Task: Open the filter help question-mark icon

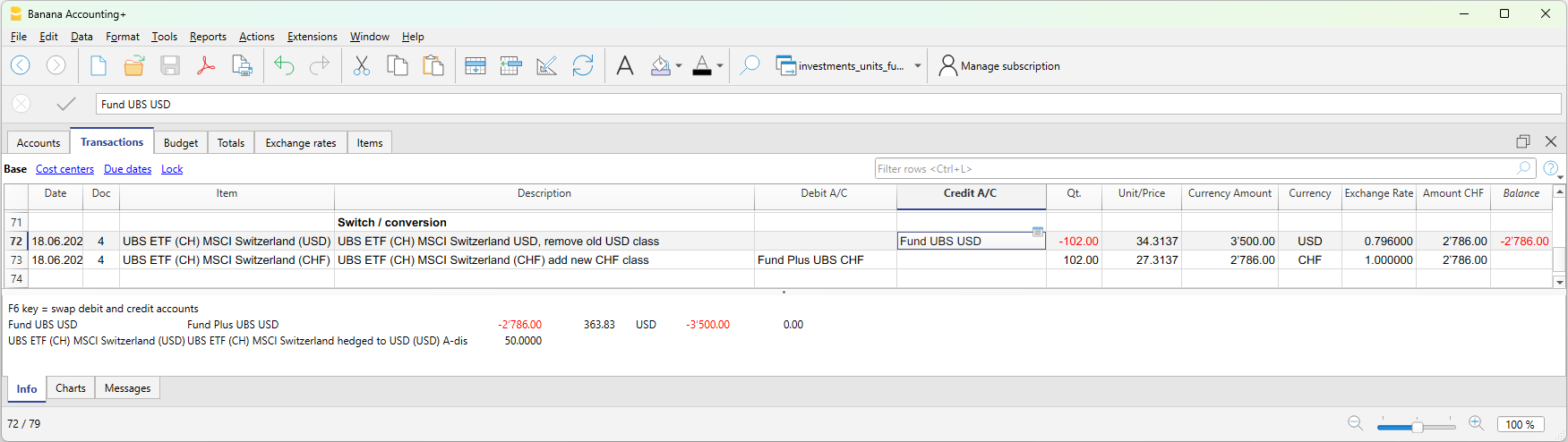Action: tap(1551, 168)
